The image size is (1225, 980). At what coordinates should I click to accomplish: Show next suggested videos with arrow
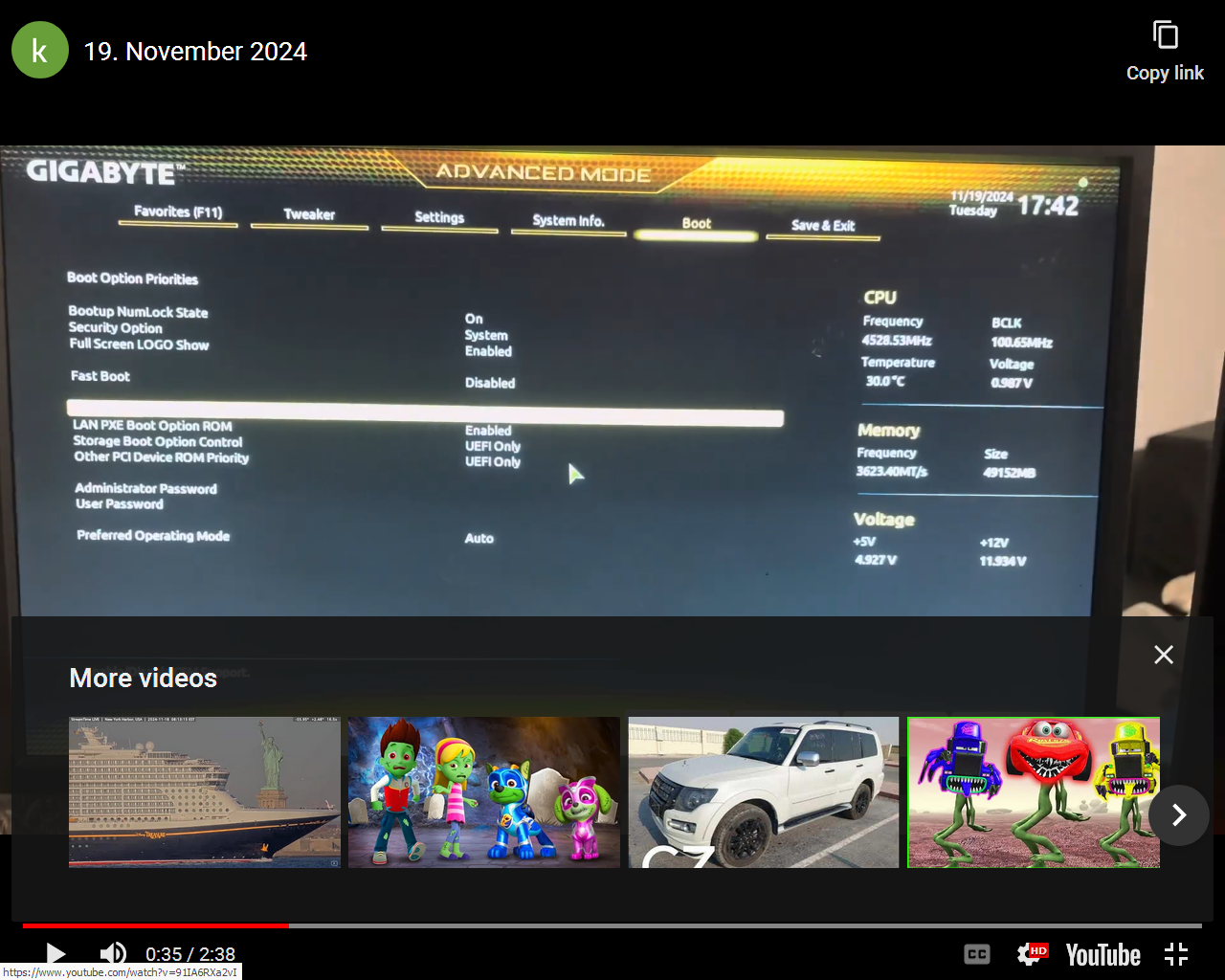pyautogui.click(x=1179, y=814)
